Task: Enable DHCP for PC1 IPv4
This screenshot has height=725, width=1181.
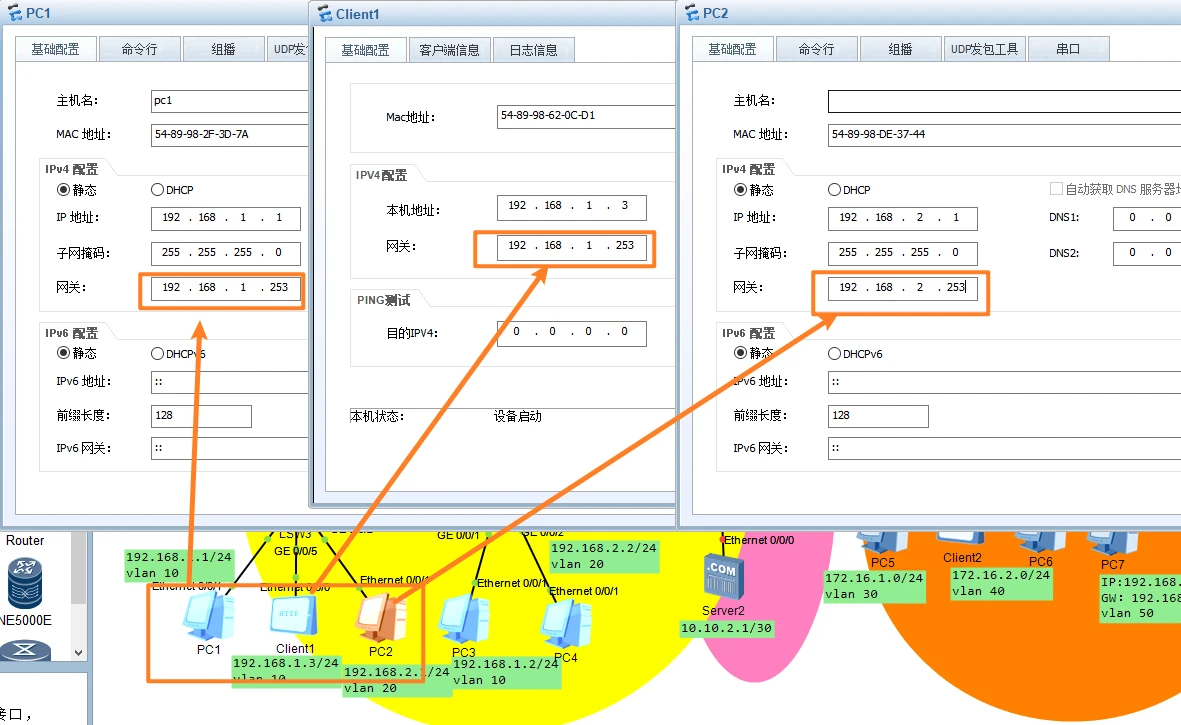Action: pos(157,189)
